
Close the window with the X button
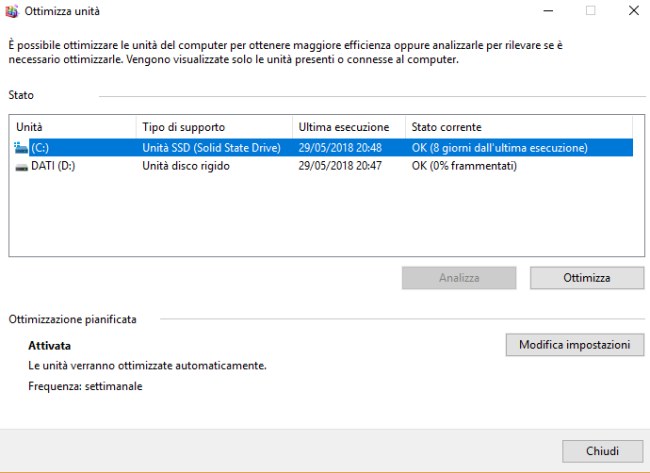(634, 11)
